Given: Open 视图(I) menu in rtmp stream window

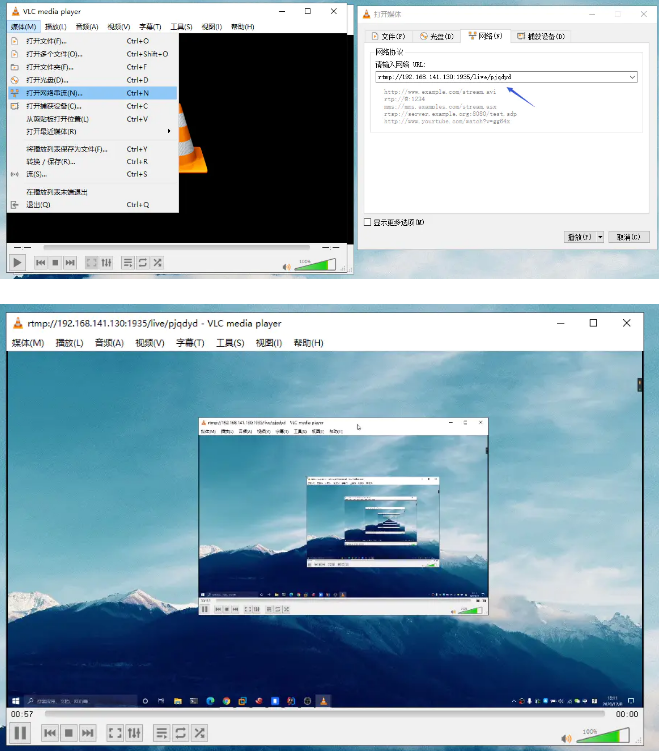Looking at the screenshot, I should pos(269,343).
